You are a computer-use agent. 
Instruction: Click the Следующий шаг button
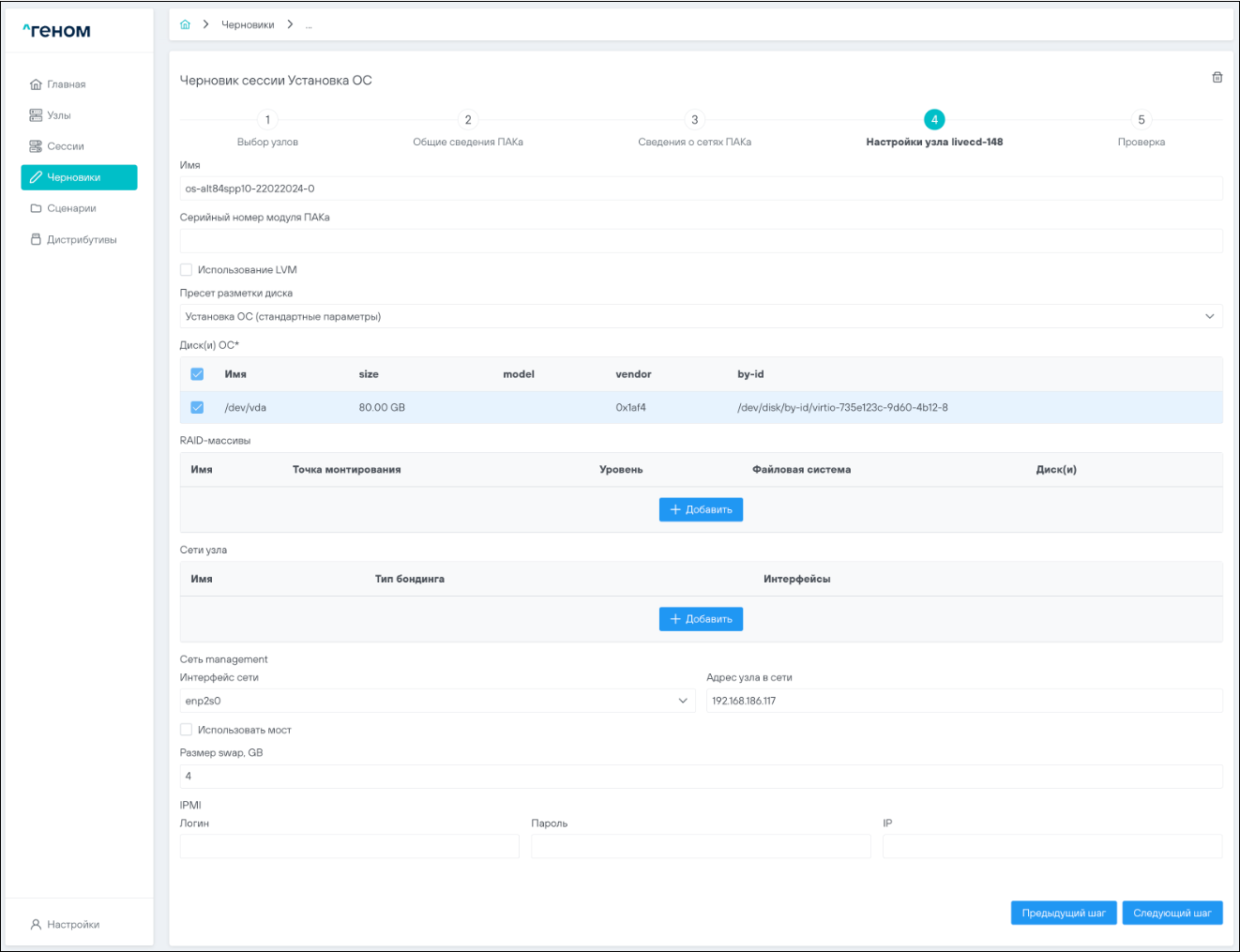[x=1172, y=913]
